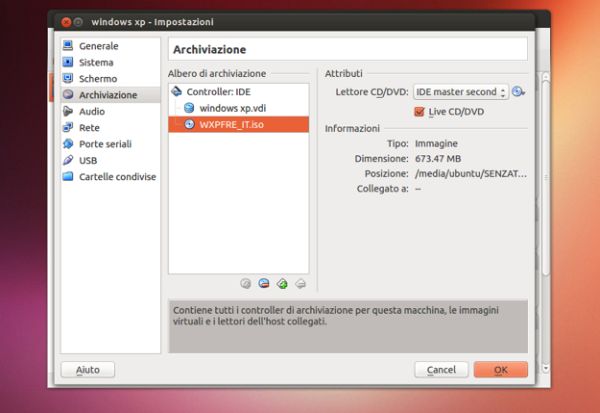The height and width of the screenshot is (413, 600).
Task: Select the USB settings category
Action: point(88,160)
